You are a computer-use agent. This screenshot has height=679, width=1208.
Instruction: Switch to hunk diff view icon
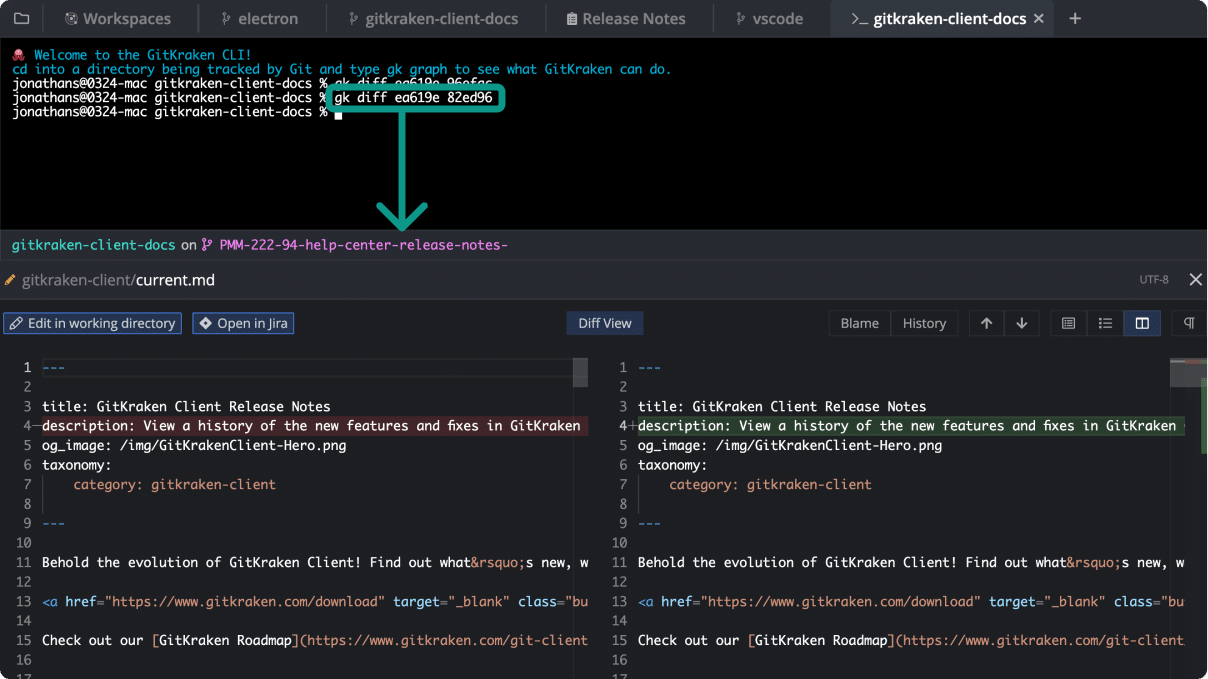pyautogui.click(x=1068, y=323)
